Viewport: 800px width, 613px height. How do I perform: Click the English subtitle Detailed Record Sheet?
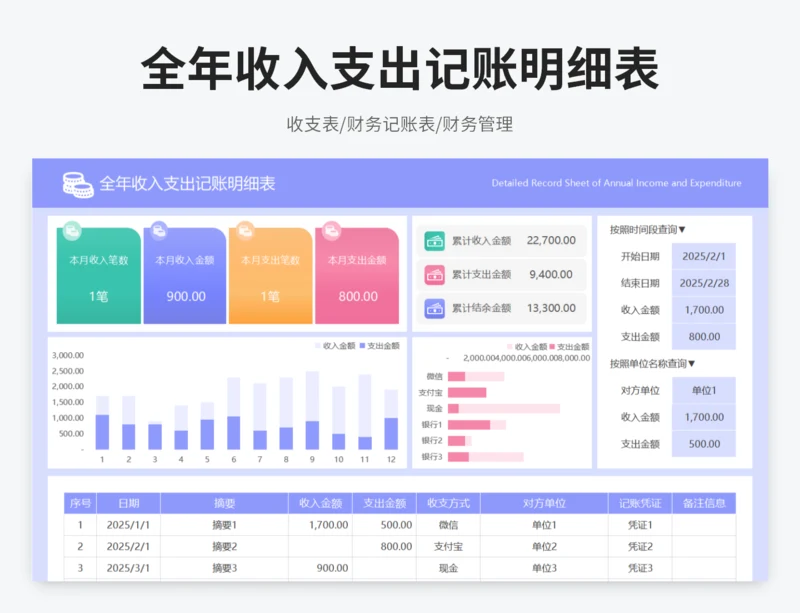pyautogui.click(x=616, y=183)
